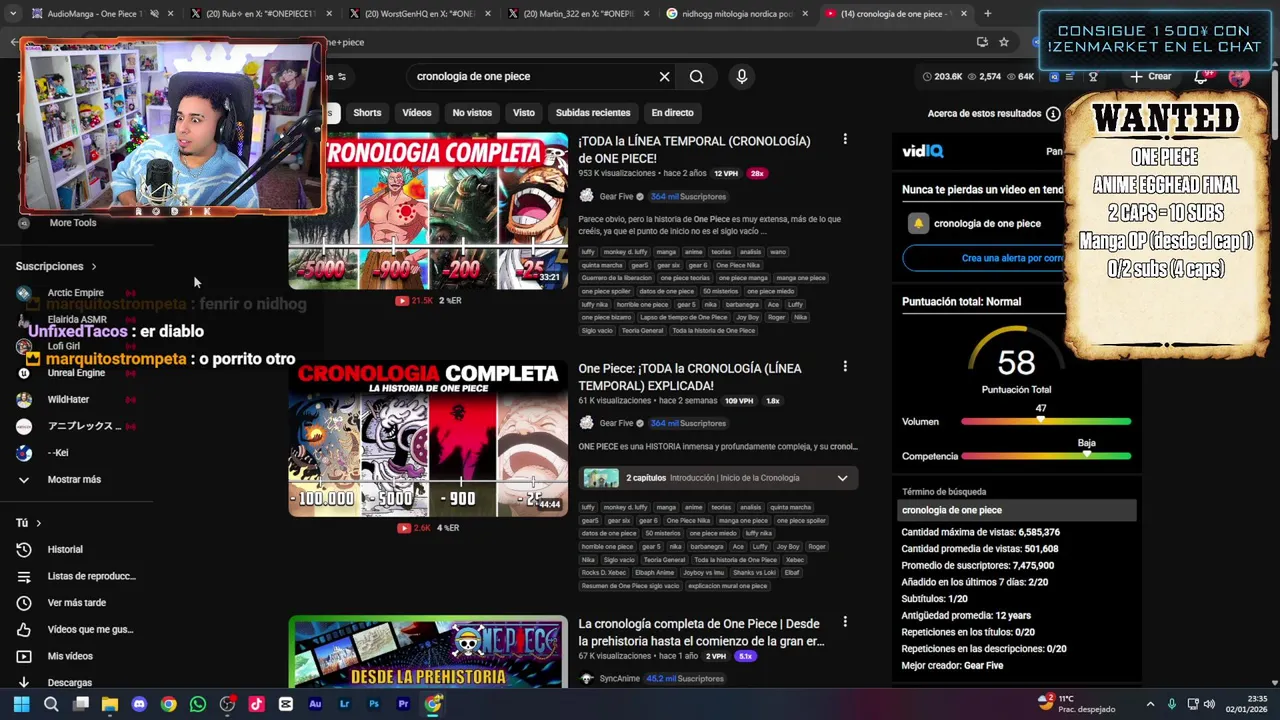Viewport: 1280px width, 720px height.
Task: Open CapCut from the taskbar
Action: click(286, 704)
